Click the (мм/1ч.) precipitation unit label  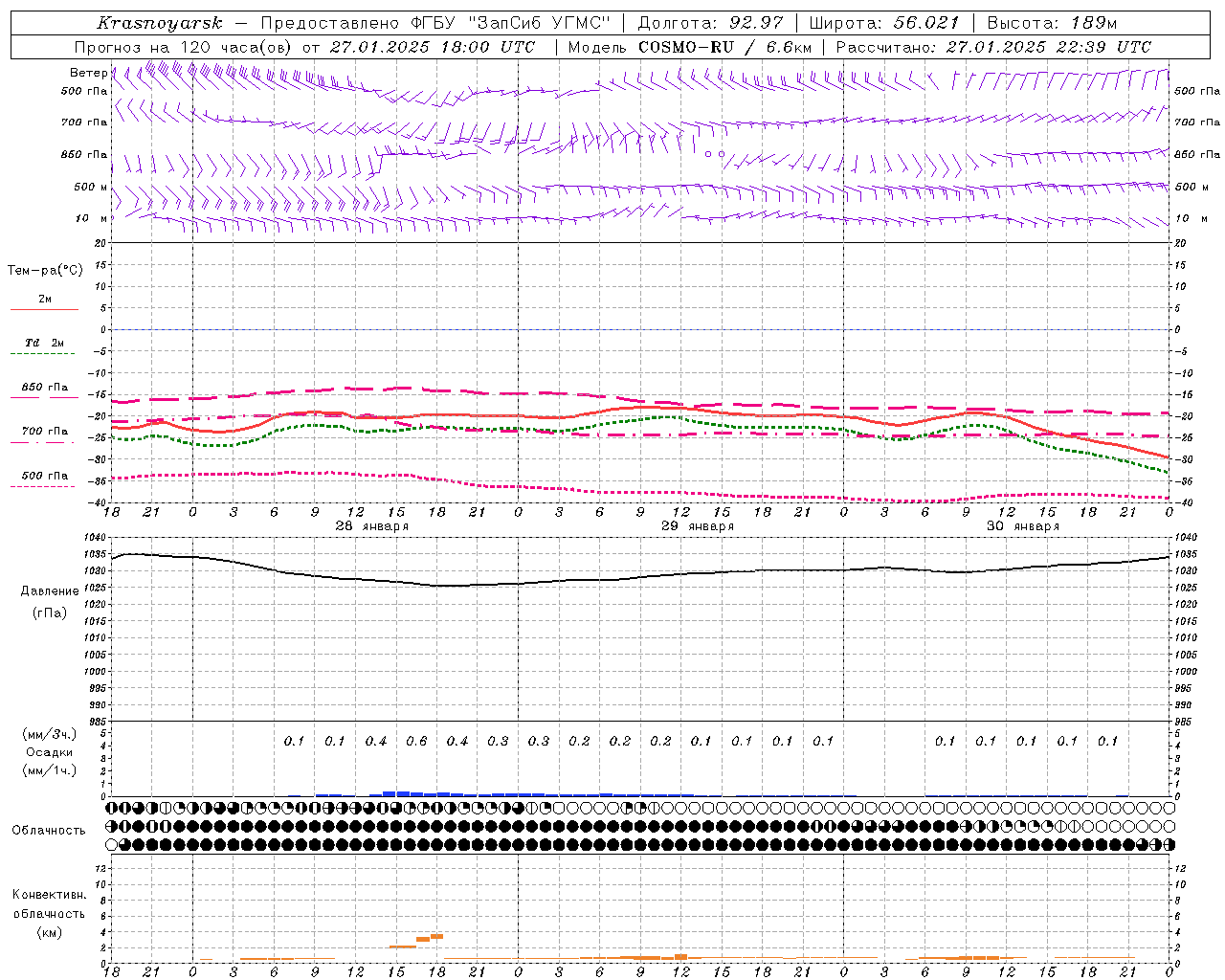[51, 770]
